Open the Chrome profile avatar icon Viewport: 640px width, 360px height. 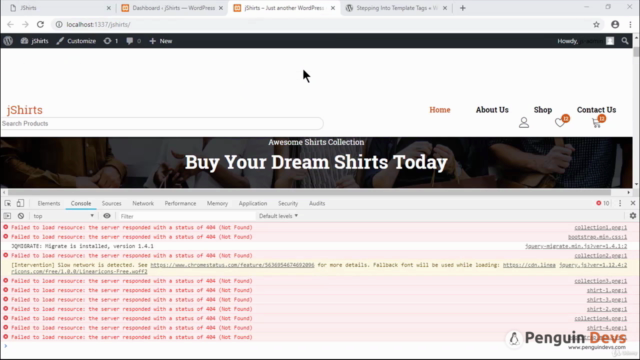[x=615, y=24]
